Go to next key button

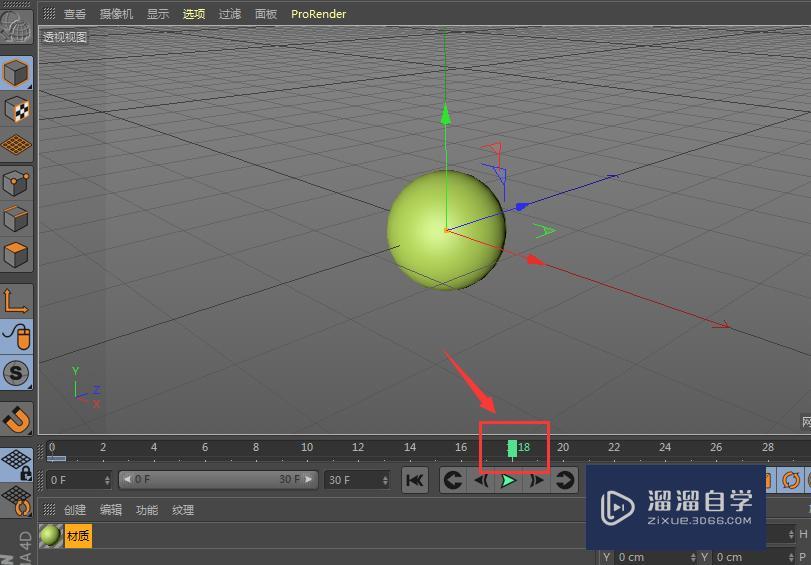(x=564, y=480)
